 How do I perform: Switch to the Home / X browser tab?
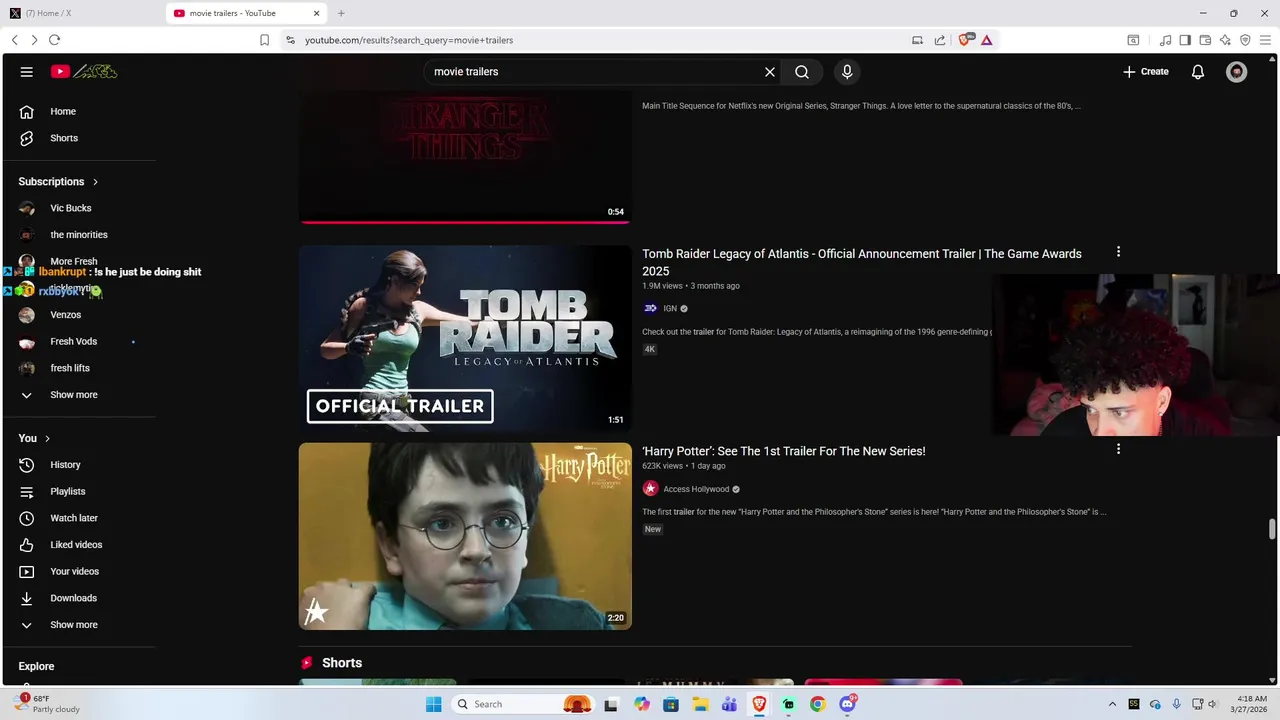[82, 13]
